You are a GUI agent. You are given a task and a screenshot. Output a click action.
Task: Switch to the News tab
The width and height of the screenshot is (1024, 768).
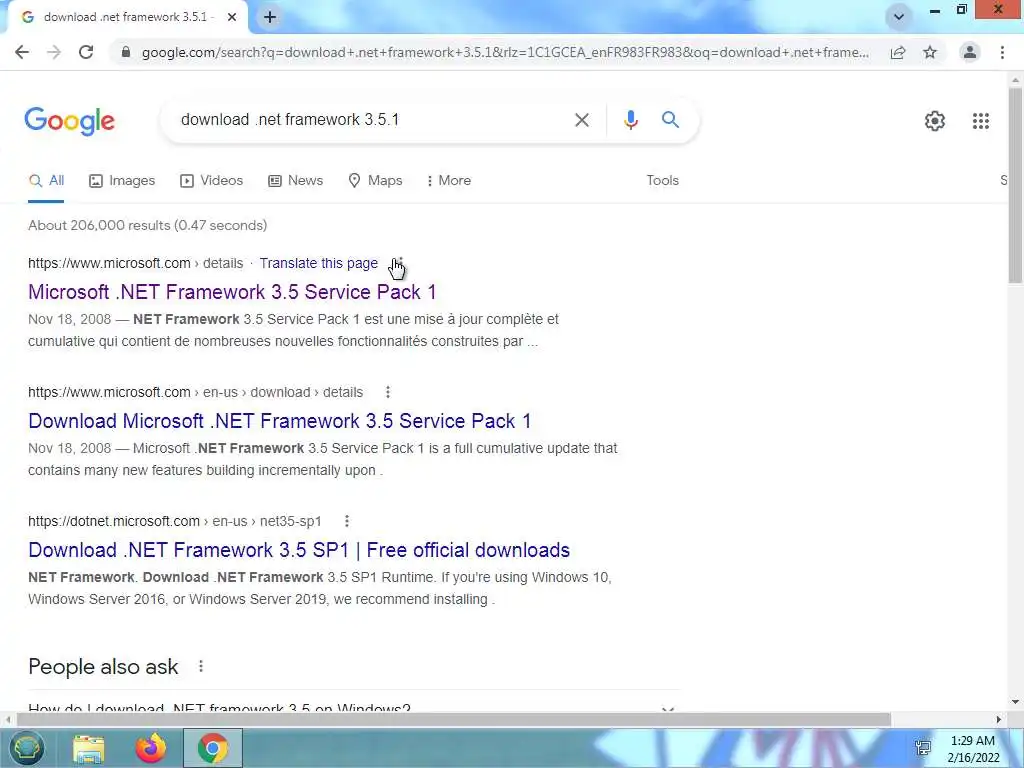pos(296,181)
